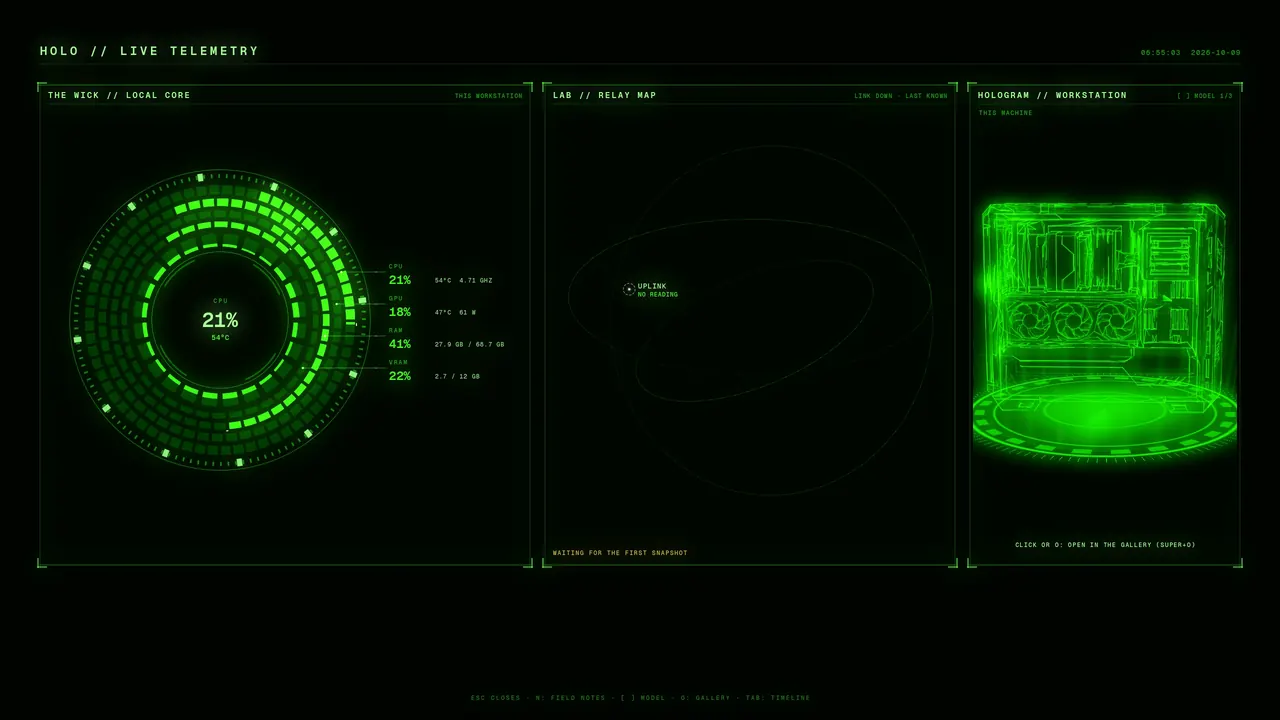
Task: Switch to timeline via "TAB: TIMELINE" hint
Action: point(778,698)
